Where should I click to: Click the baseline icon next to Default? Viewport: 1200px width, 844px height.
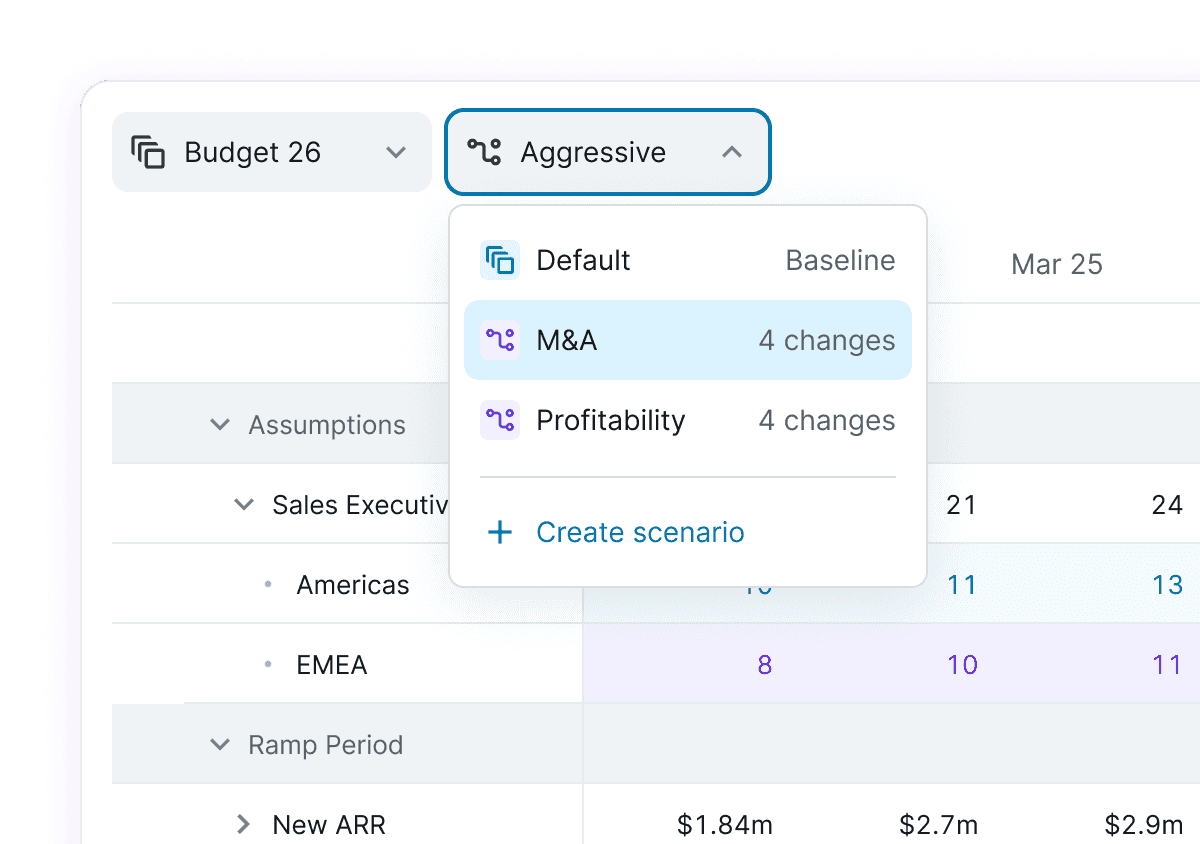pyautogui.click(x=500, y=260)
